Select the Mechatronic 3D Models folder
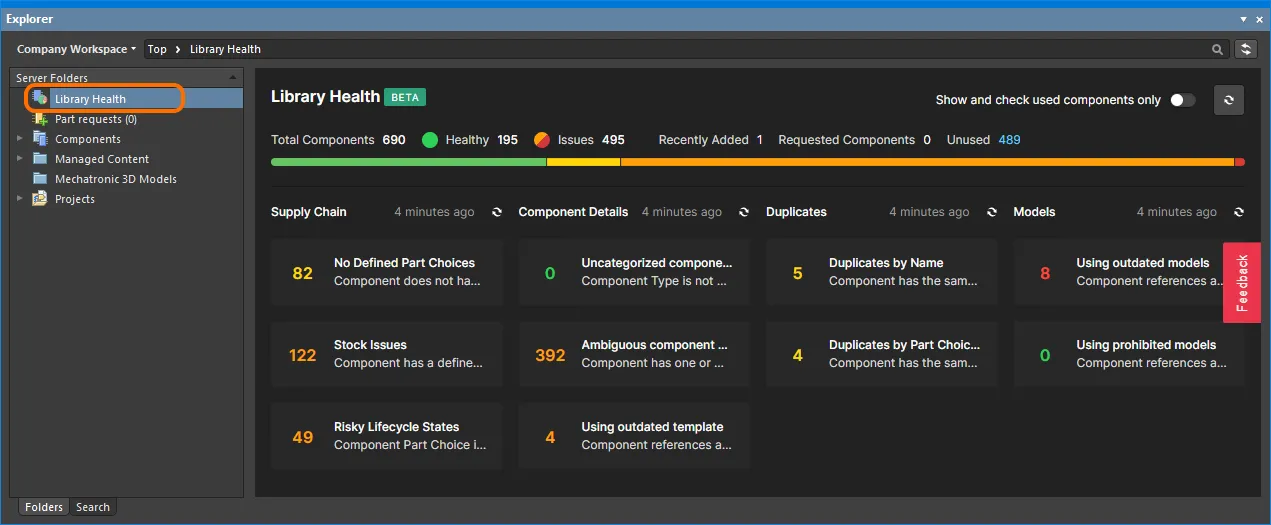This screenshot has height=525, width=1271. 115,179
